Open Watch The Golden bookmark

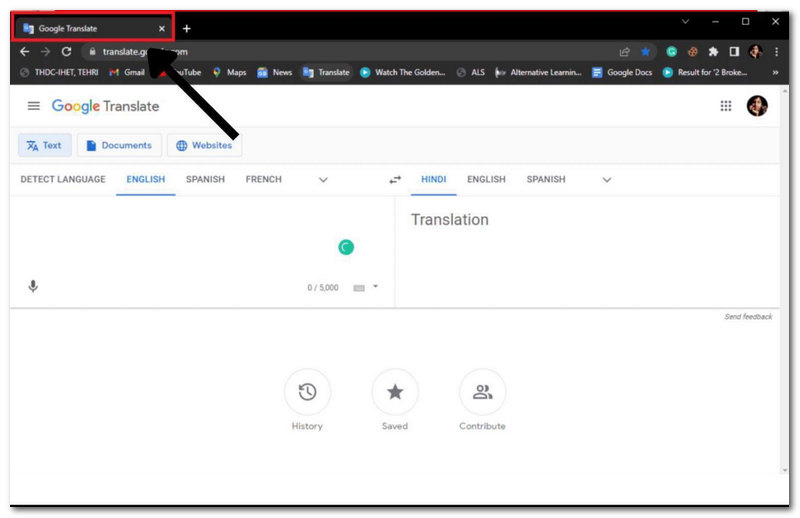point(403,72)
